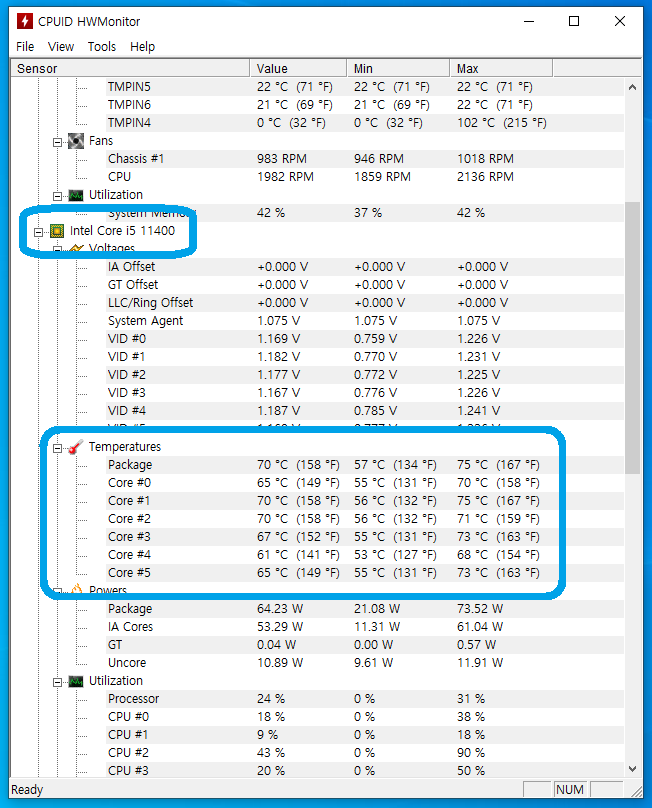Click the Temperatures thermometer icon
The height and width of the screenshot is (808, 652).
(76, 447)
